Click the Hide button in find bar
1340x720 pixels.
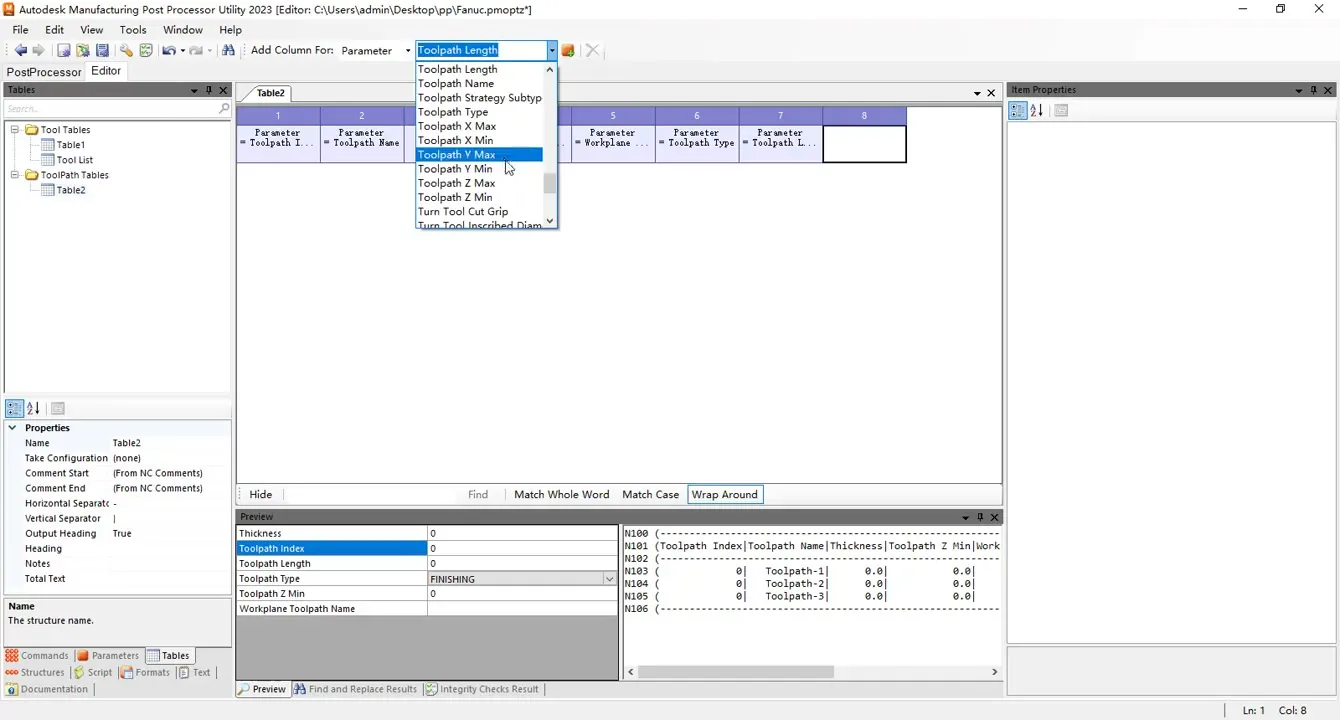pos(261,494)
